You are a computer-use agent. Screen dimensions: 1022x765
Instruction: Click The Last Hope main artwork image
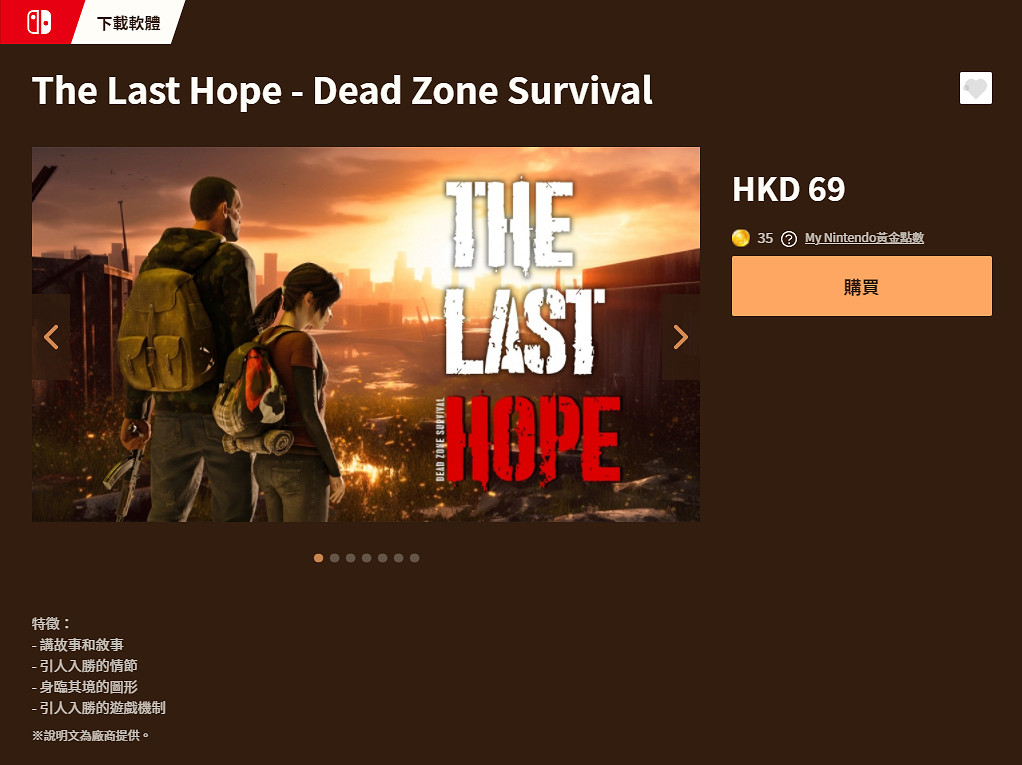[366, 334]
